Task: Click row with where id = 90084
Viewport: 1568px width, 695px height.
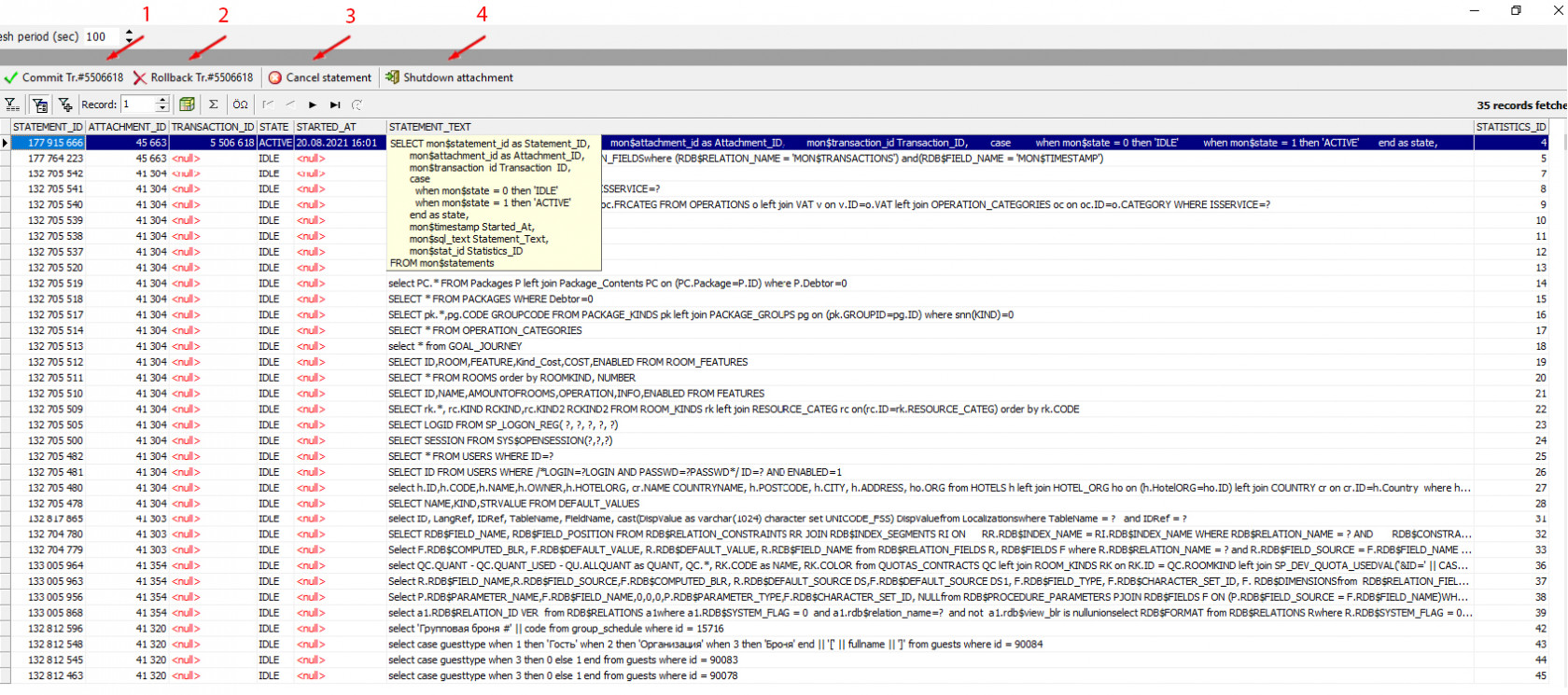Action: click(x=715, y=645)
